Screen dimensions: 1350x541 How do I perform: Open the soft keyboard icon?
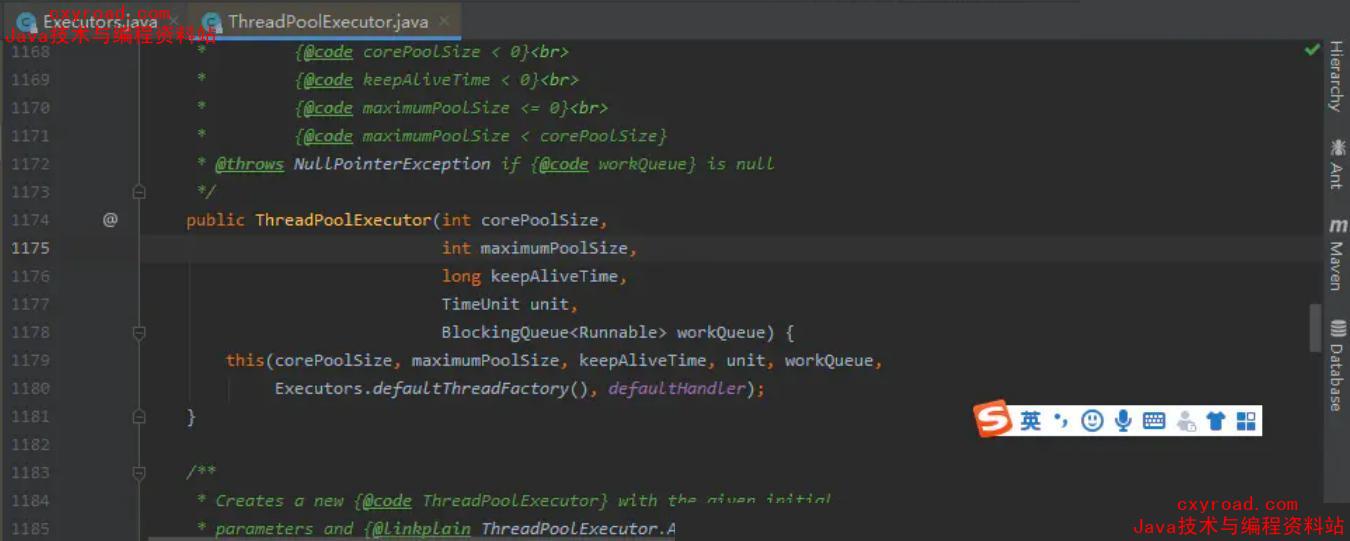click(1154, 421)
